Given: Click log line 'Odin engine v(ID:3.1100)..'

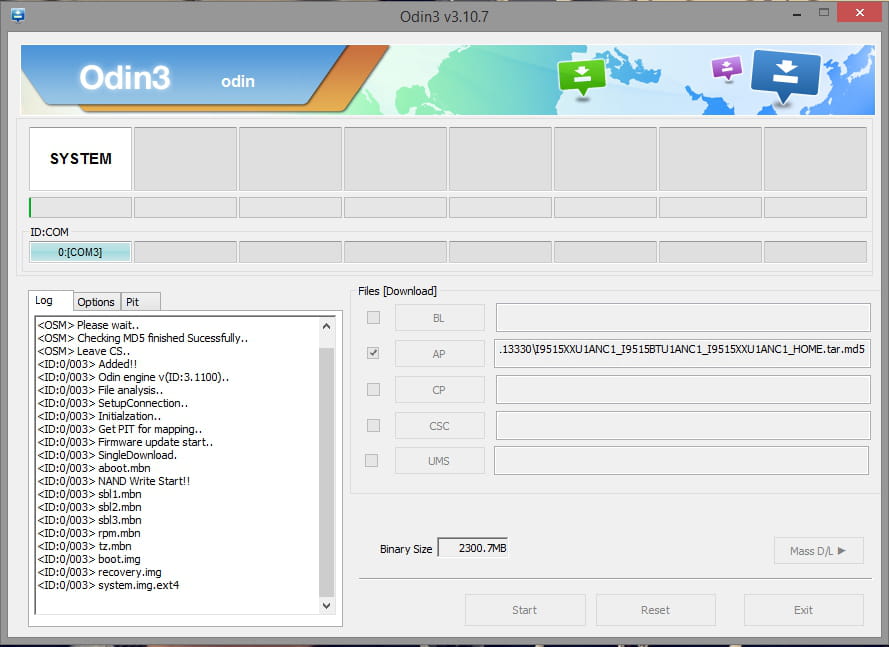Looking at the screenshot, I should point(133,377).
